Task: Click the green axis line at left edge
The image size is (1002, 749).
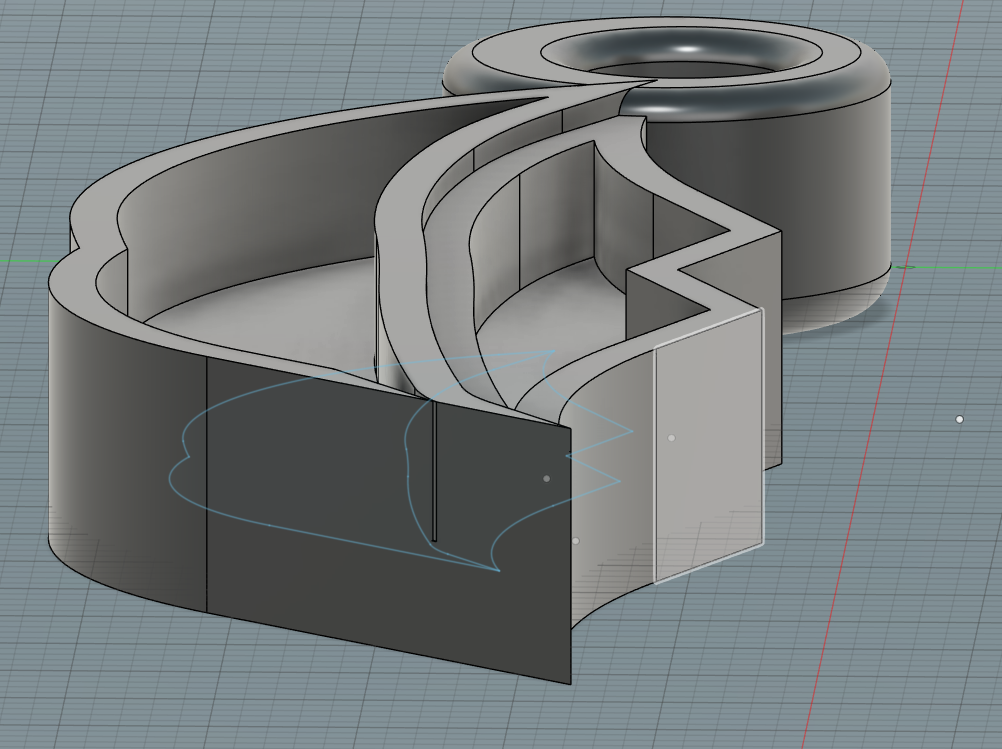Action: point(25,262)
